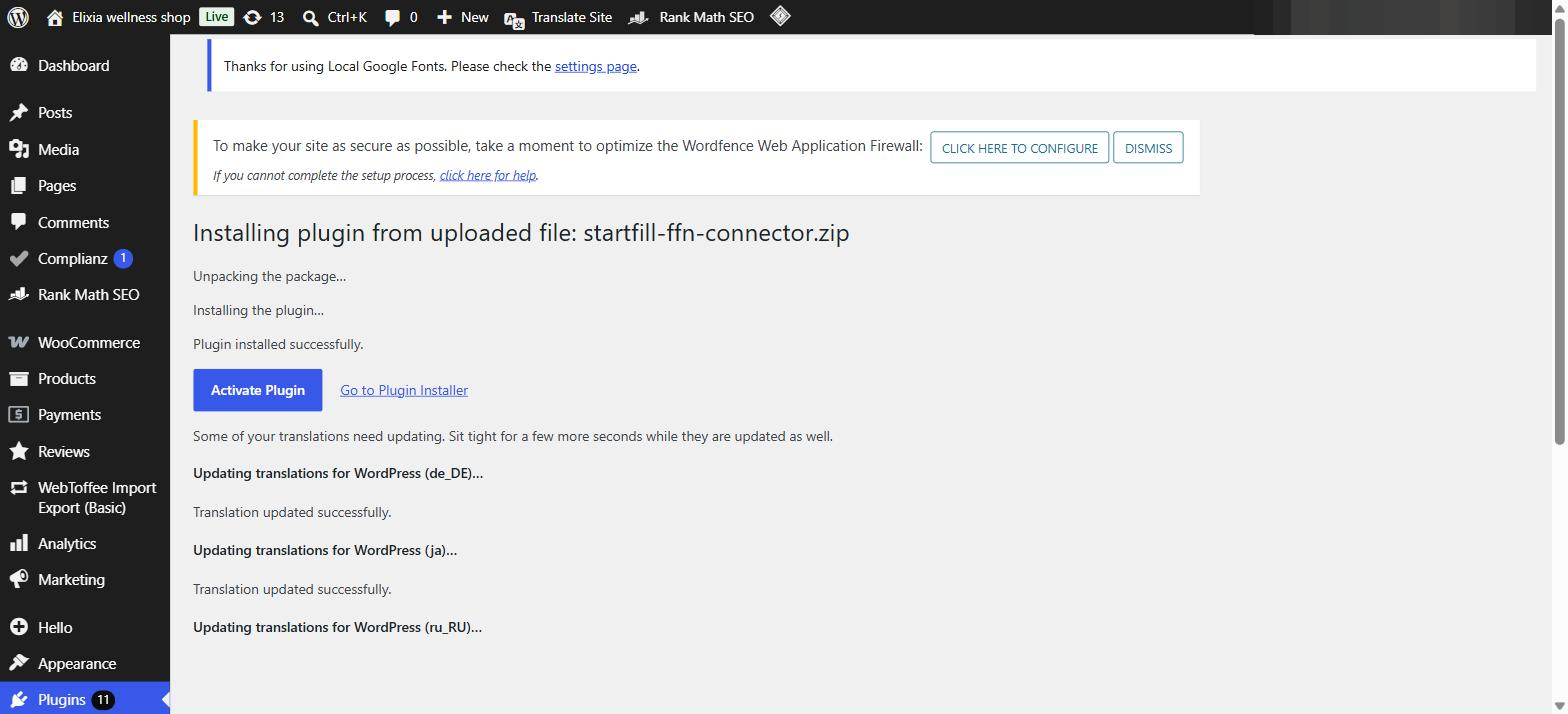Image resolution: width=1568 pixels, height=714 pixels.
Task: Open the Rank Math SEO bar chart icon in top bar
Action: (x=638, y=17)
